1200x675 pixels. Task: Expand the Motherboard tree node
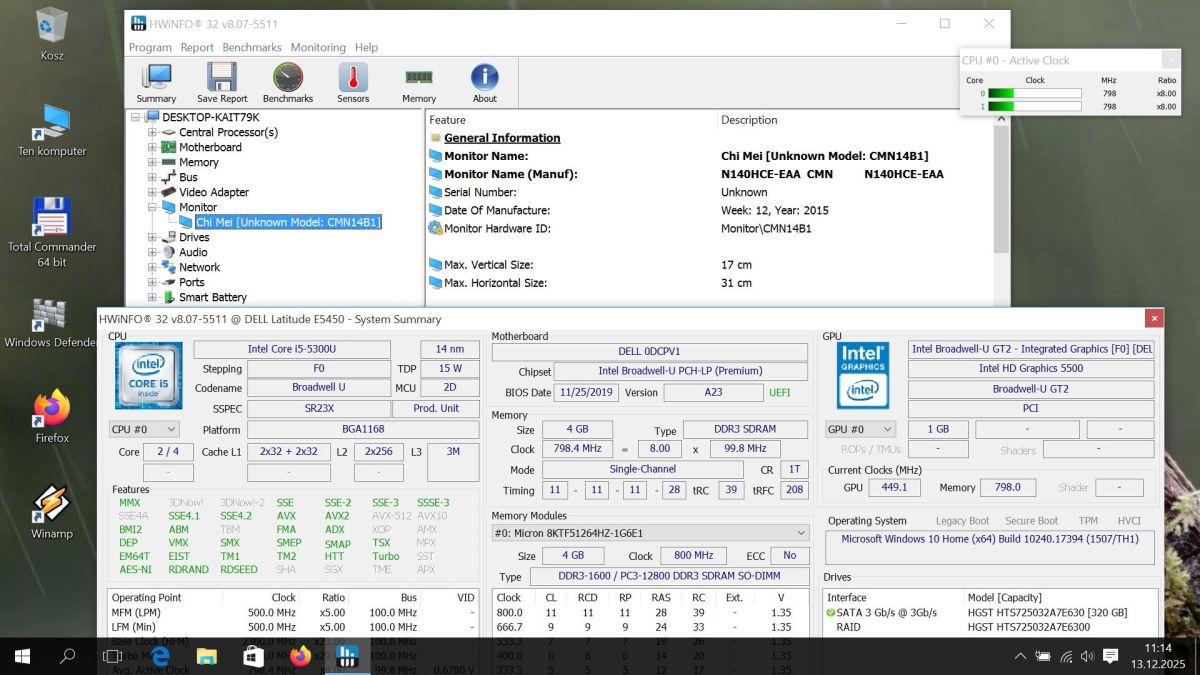(x=152, y=147)
